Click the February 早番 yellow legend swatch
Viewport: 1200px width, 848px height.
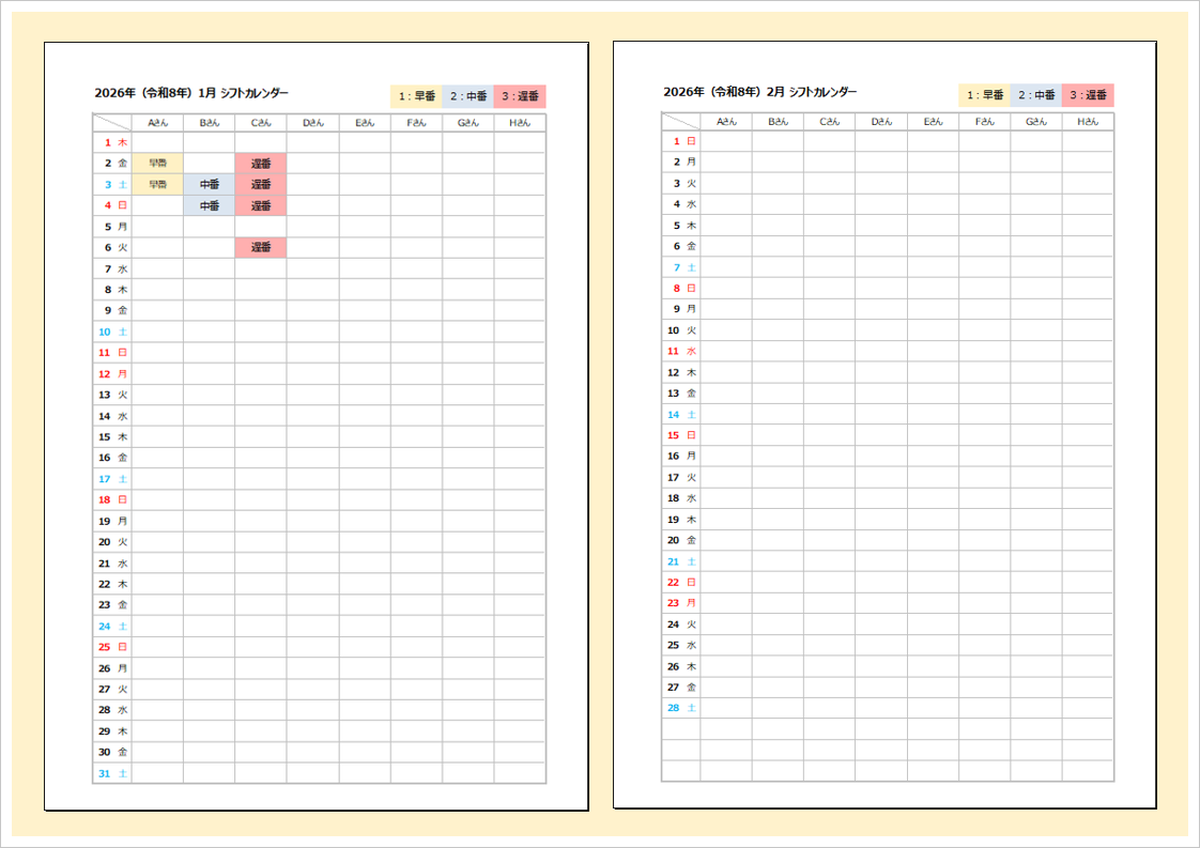click(x=984, y=95)
